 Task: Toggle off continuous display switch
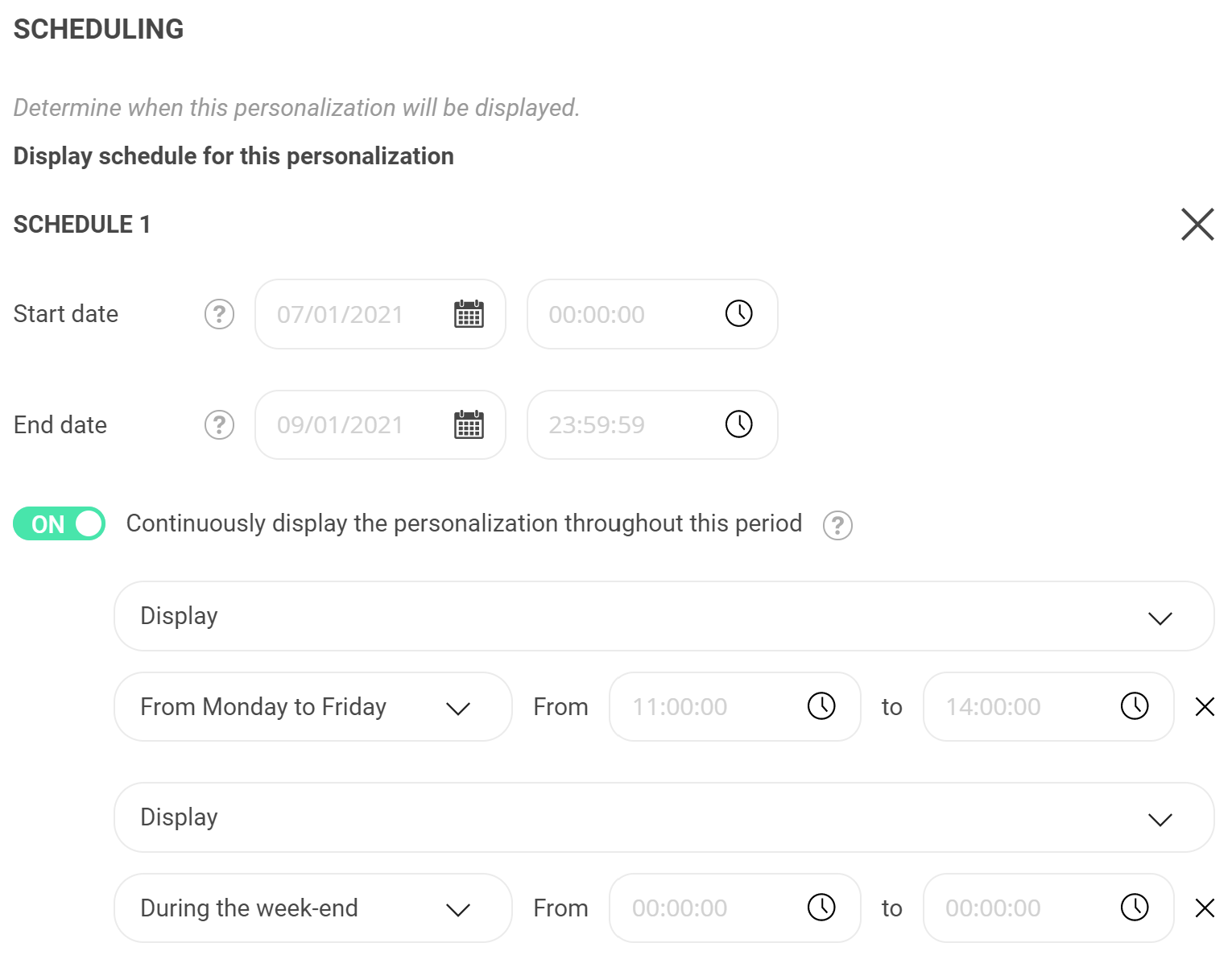pyautogui.click(x=60, y=523)
